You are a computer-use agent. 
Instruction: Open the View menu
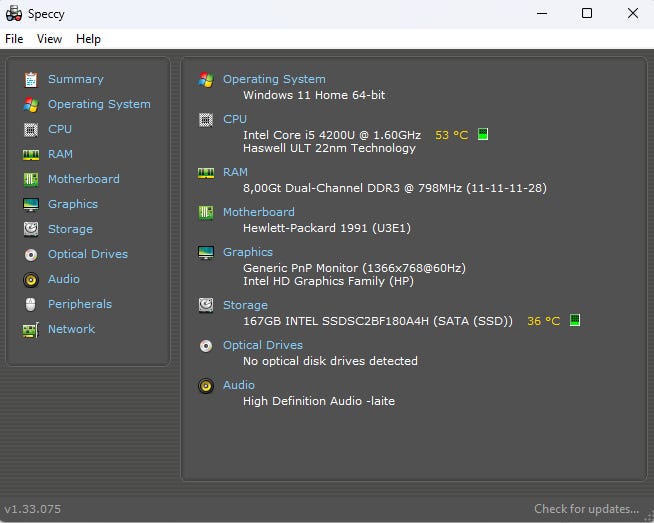pyautogui.click(x=49, y=39)
